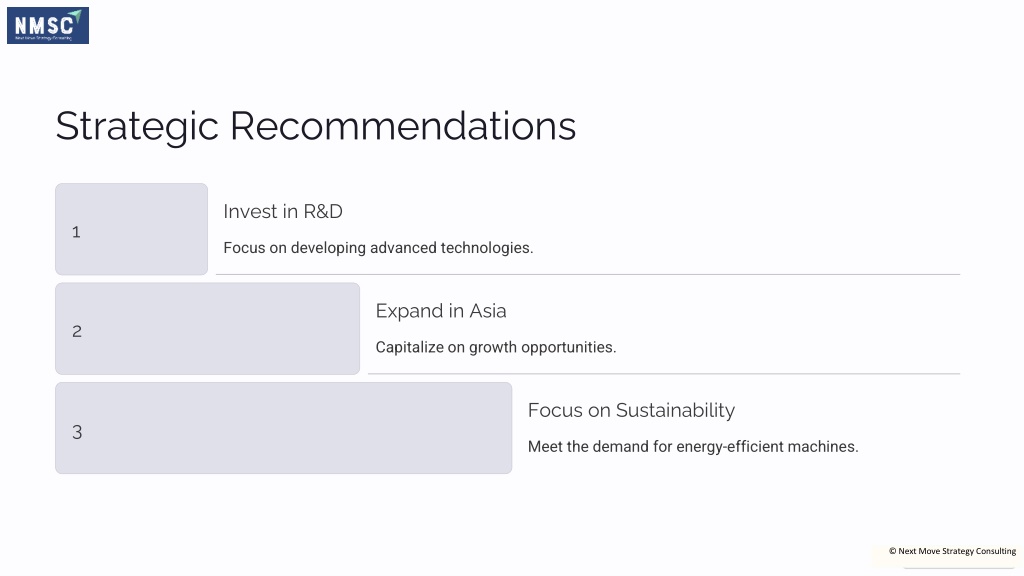Click 'Capitalize on growth opportunities' text
Viewport: 1024px width, 576px height.
496,347
